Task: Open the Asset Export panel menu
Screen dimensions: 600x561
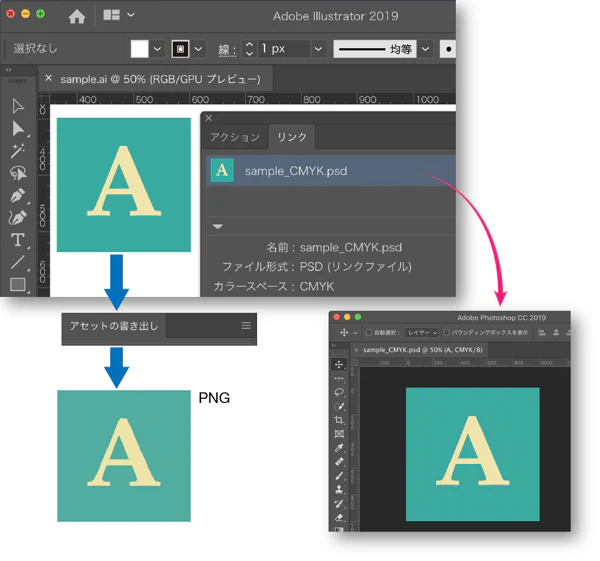Action: point(246,326)
